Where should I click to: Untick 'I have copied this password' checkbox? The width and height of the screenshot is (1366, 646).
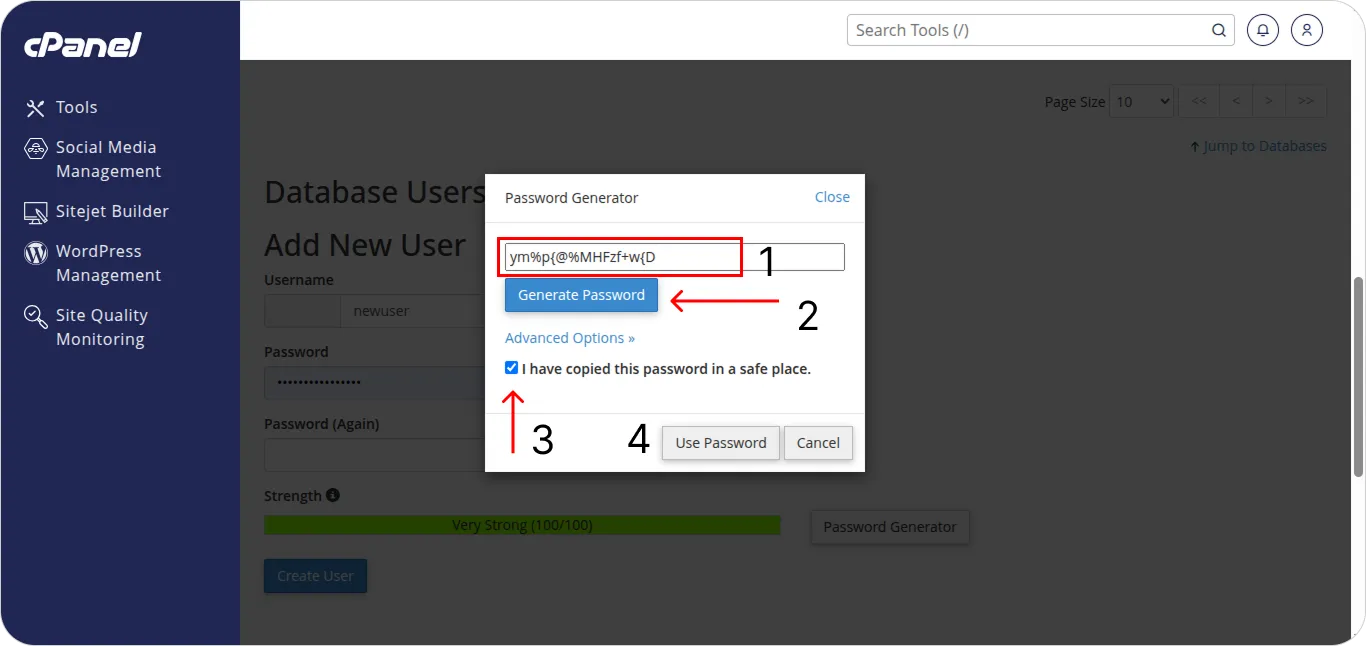pyautogui.click(x=512, y=368)
